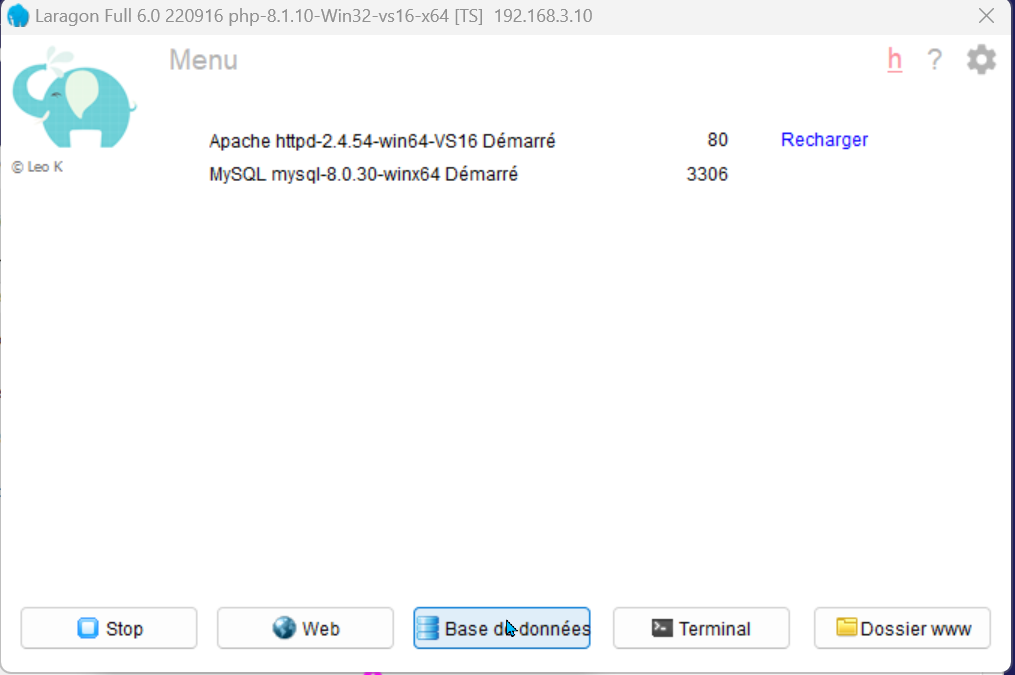Open the settings gear icon
This screenshot has height=675, width=1015.
coord(981,60)
